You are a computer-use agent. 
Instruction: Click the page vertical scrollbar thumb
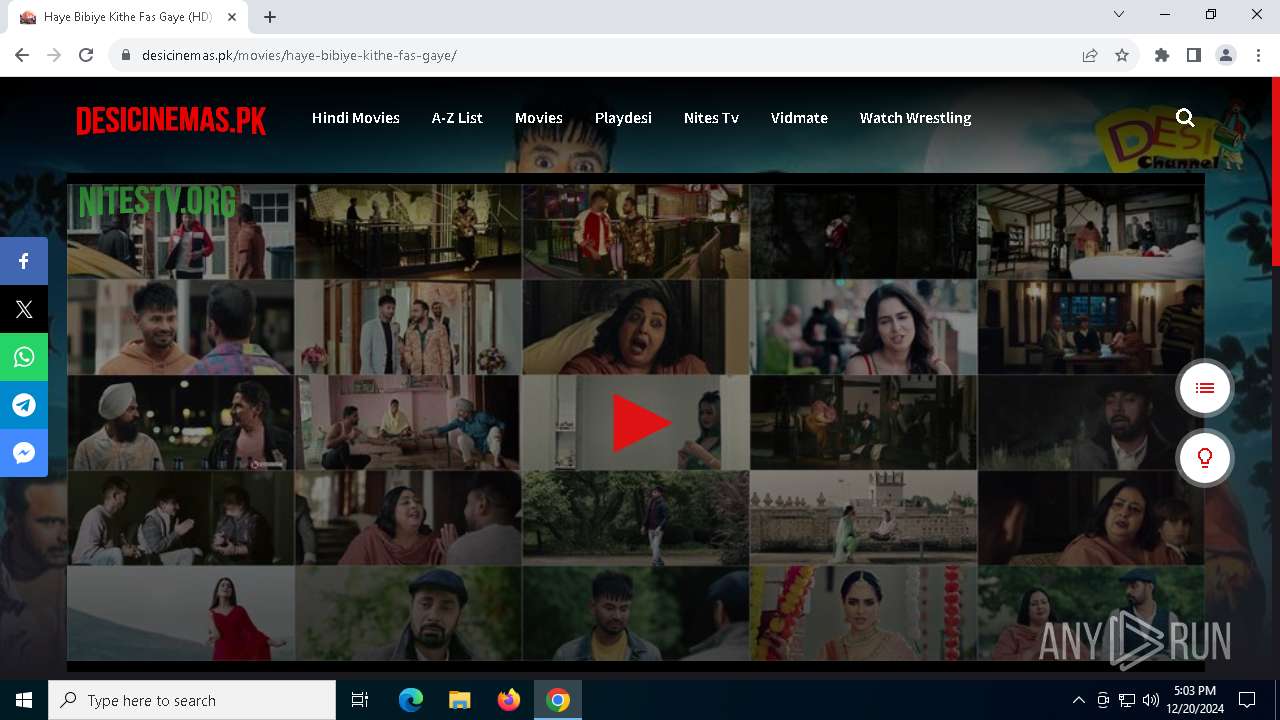(1275, 171)
